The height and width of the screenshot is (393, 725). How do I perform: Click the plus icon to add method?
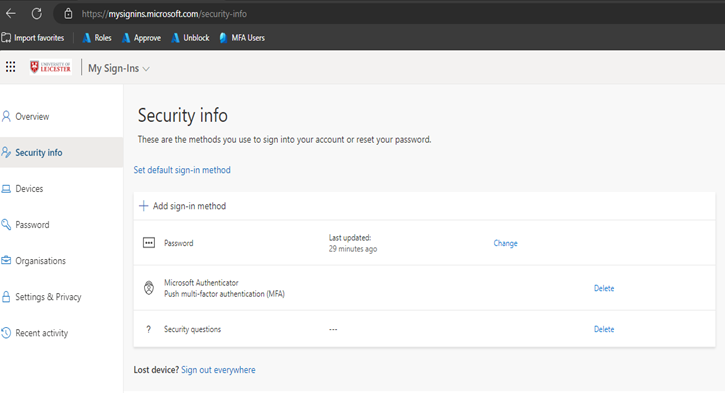[143, 206]
